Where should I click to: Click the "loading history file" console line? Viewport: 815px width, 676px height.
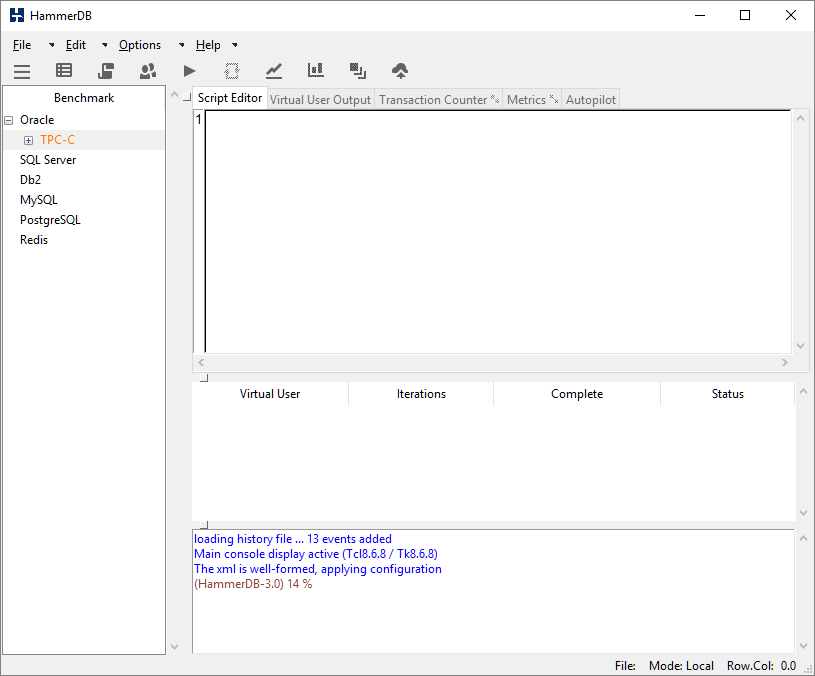(293, 539)
